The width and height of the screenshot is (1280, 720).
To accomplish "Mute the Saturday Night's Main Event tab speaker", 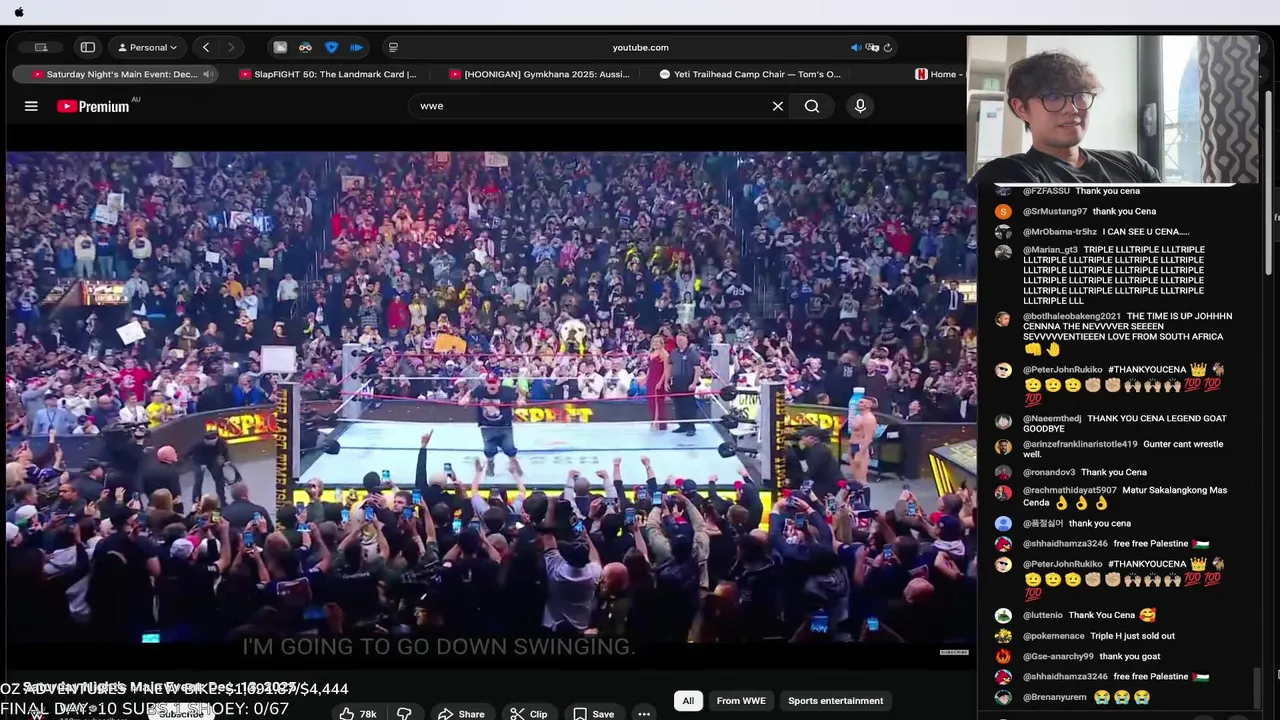I will [x=208, y=74].
